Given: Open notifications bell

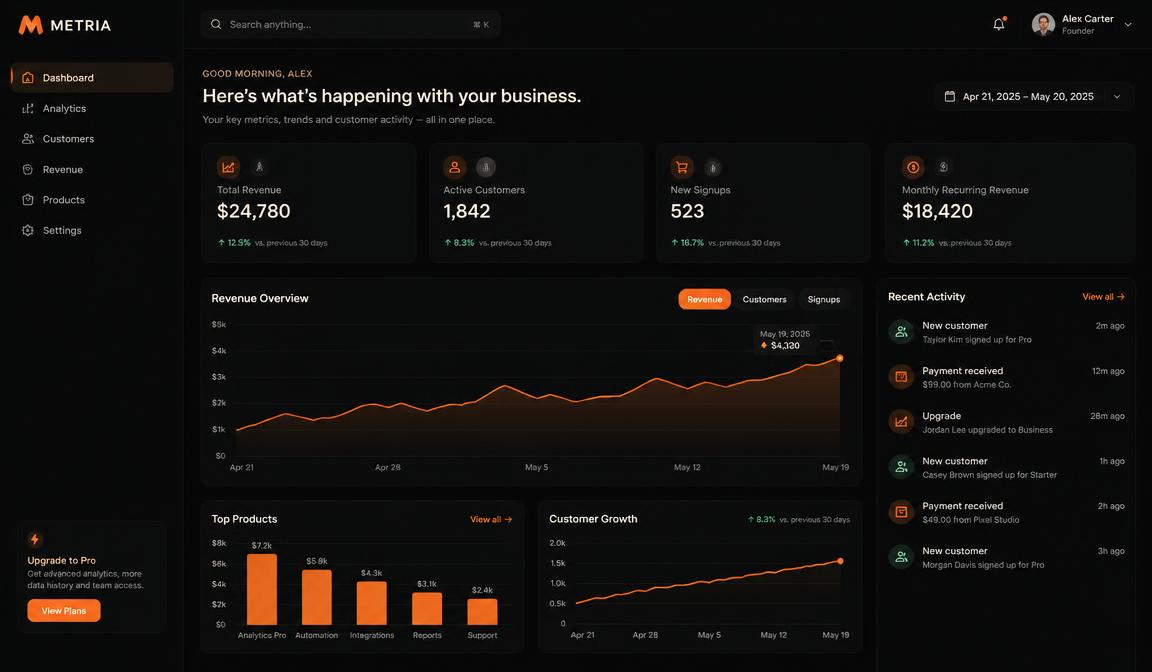Looking at the screenshot, I should [998, 24].
